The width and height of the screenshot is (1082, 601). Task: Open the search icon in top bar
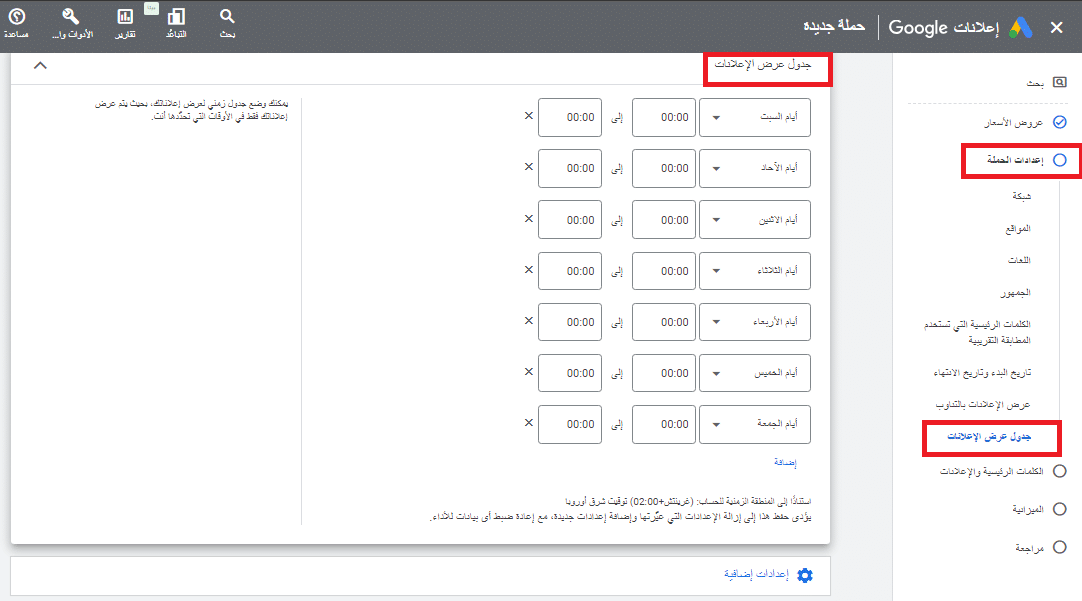pyautogui.click(x=227, y=16)
